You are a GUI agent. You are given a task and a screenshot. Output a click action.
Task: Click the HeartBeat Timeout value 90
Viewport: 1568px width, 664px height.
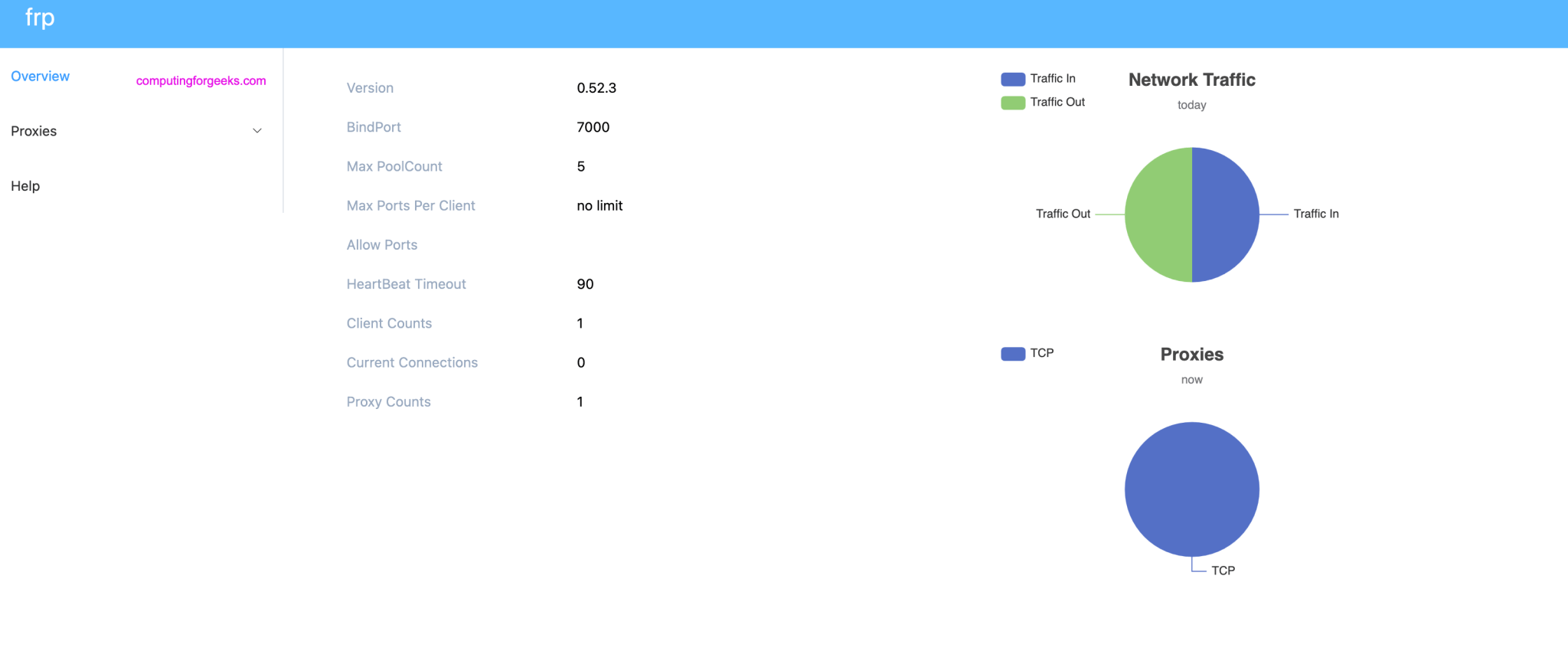(585, 284)
